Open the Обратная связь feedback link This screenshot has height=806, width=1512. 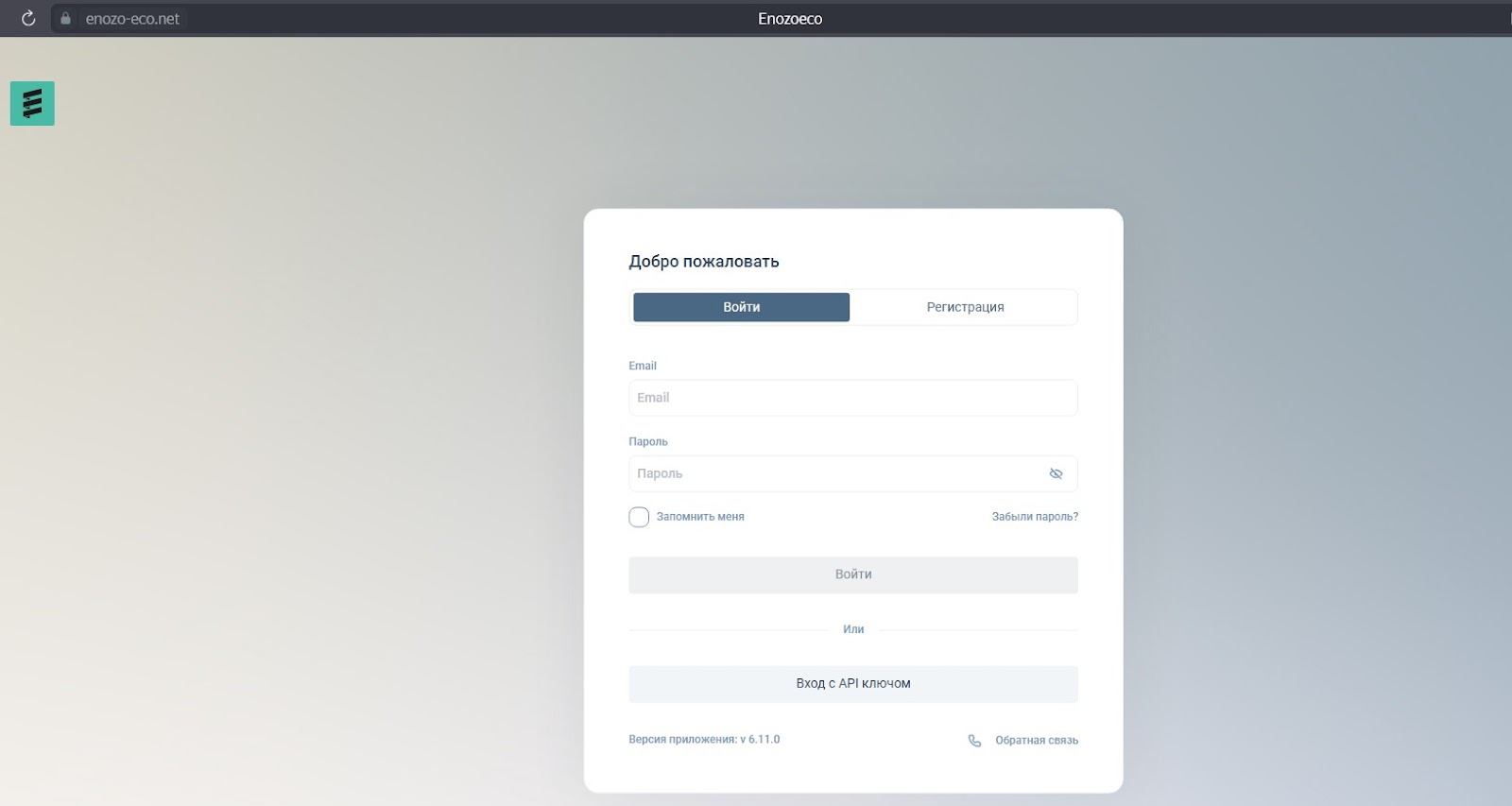[1037, 741]
